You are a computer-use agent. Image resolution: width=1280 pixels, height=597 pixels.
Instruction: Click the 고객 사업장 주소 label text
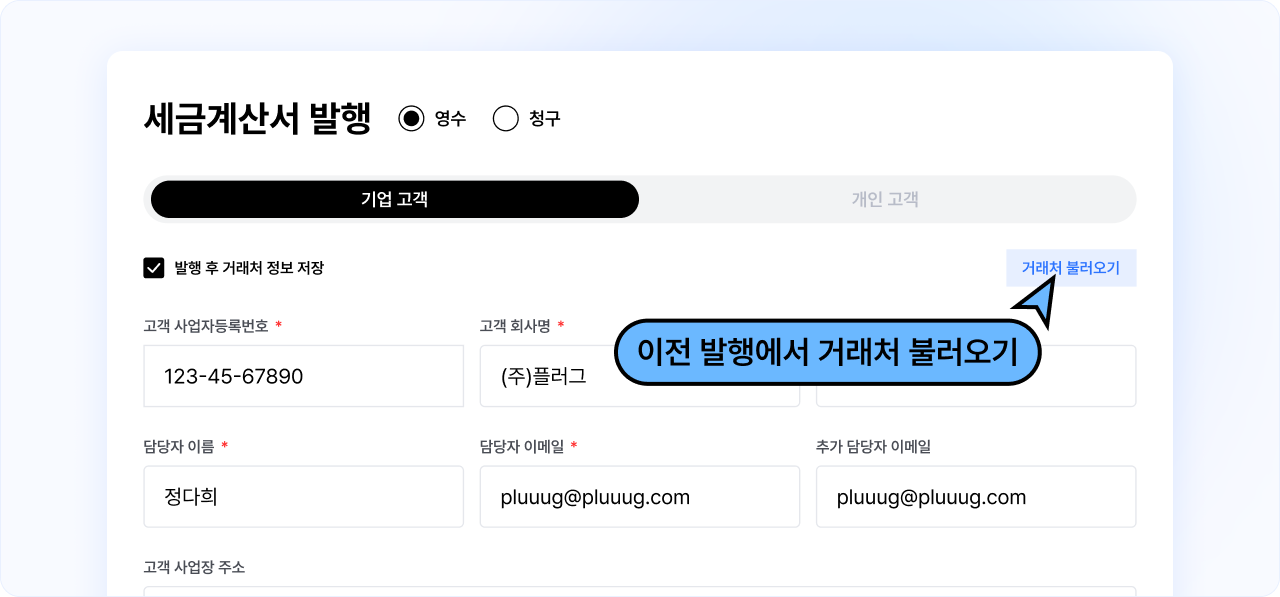click(194, 567)
